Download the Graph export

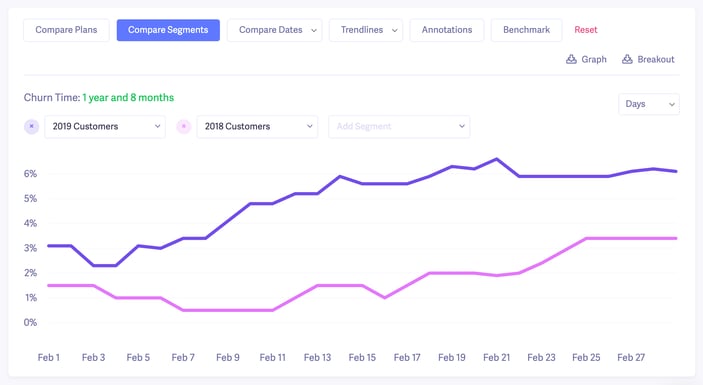point(586,59)
